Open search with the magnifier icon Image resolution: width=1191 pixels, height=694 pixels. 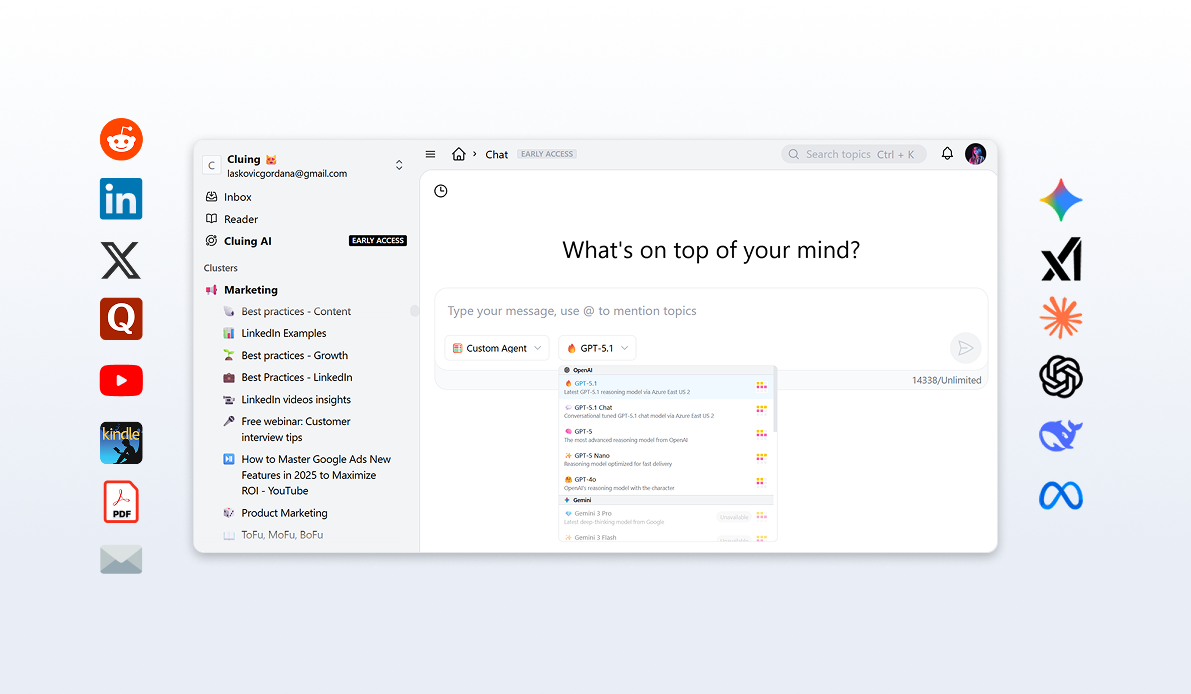(x=793, y=153)
